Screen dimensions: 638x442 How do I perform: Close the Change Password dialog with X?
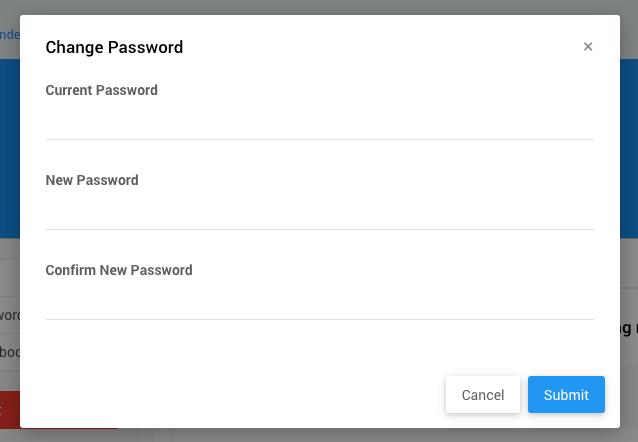point(588,47)
